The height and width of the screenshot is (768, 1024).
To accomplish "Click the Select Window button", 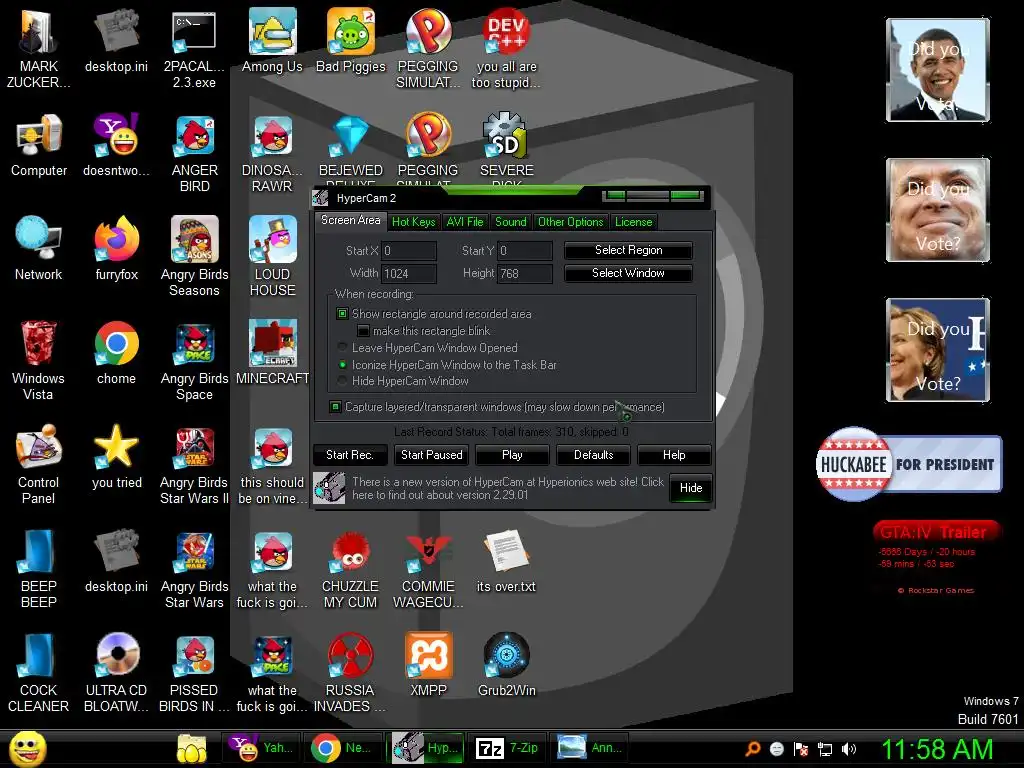I will coord(628,273).
